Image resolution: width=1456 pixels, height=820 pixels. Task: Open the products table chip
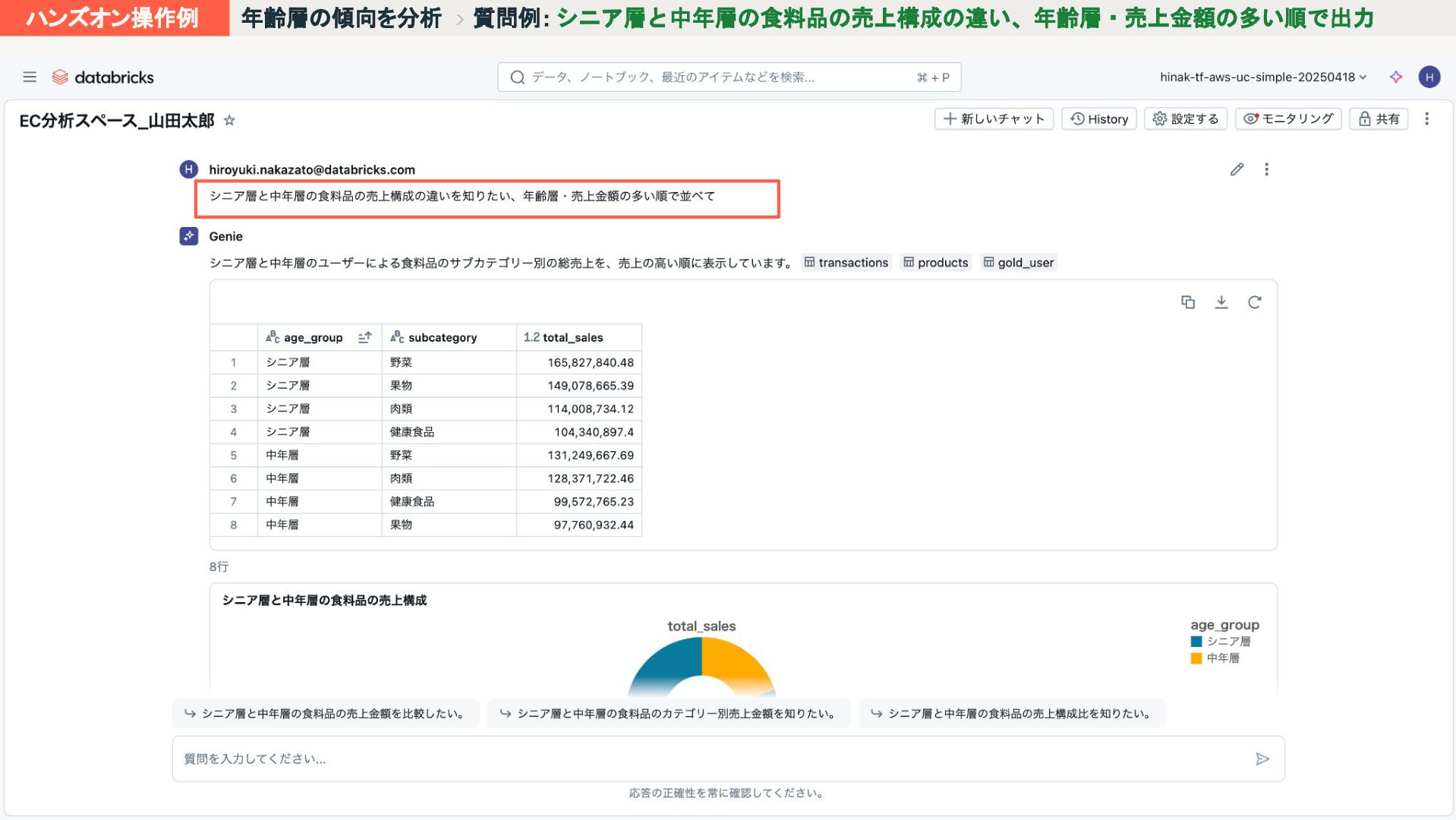pos(935,263)
